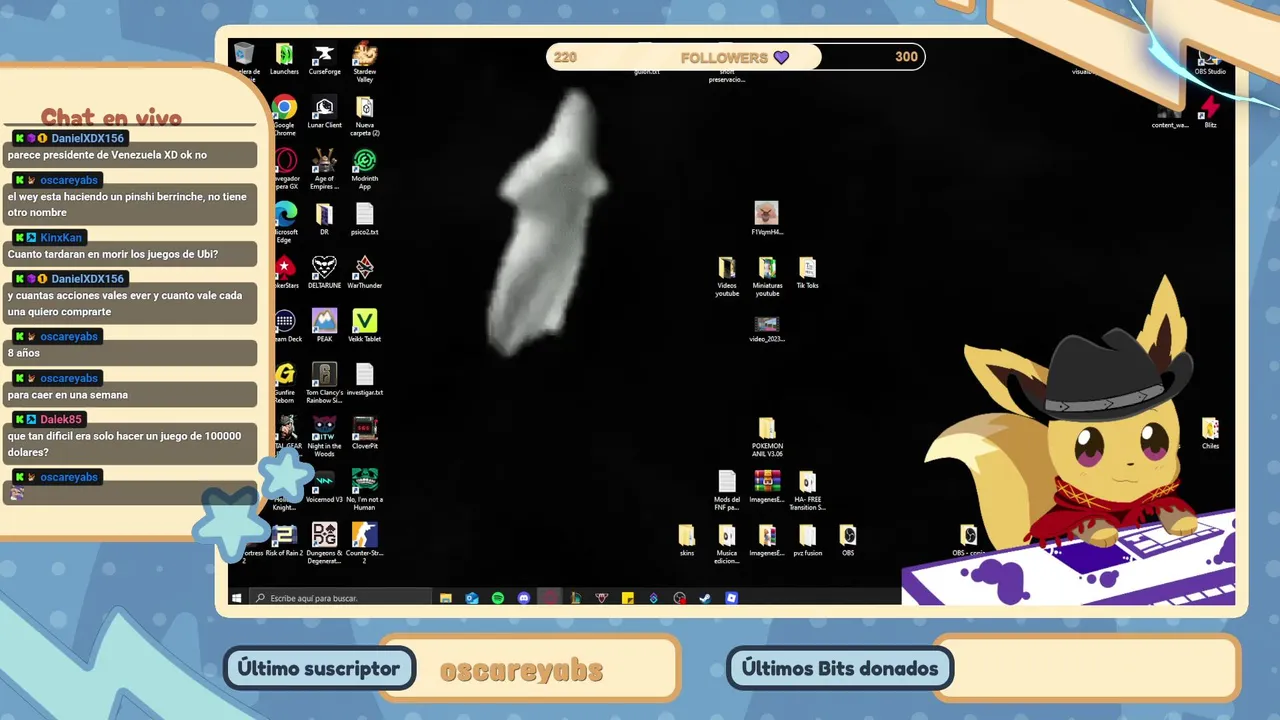
Task: Launch Age of Empires shortcut
Action: click(x=324, y=169)
